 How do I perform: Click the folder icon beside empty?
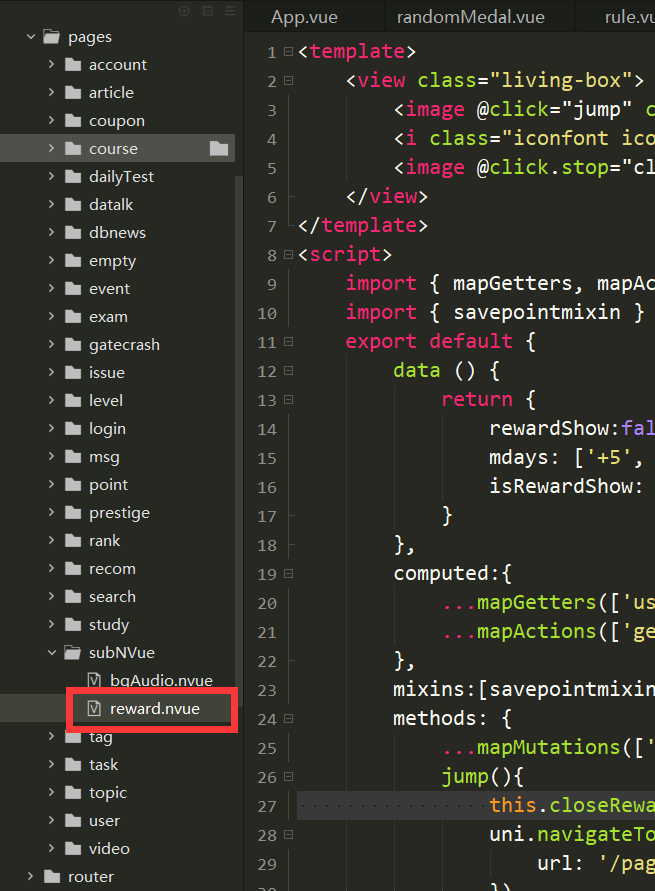(x=73, y=260)
